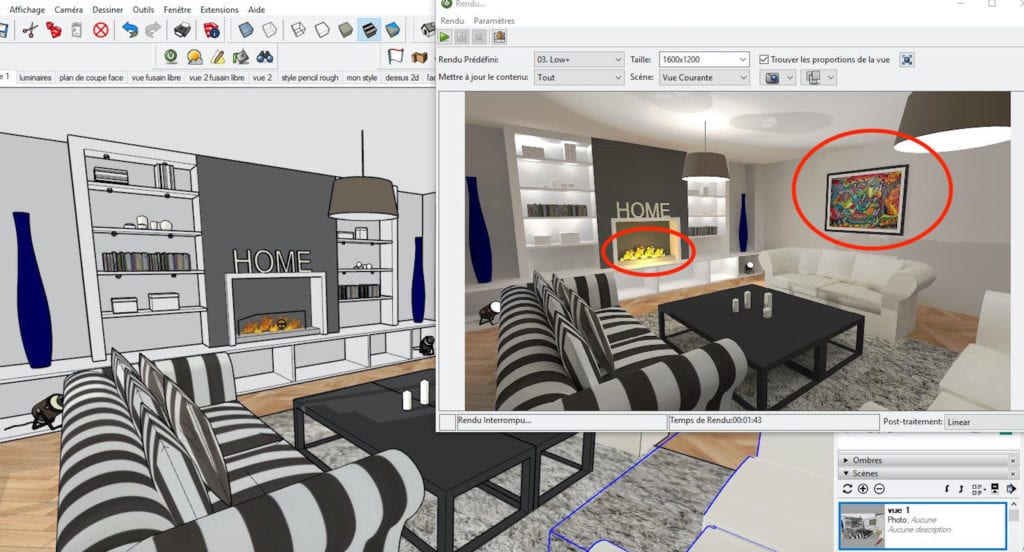Open the Extensions menu
Screen dimensions: 1024x552
point(219,10)
